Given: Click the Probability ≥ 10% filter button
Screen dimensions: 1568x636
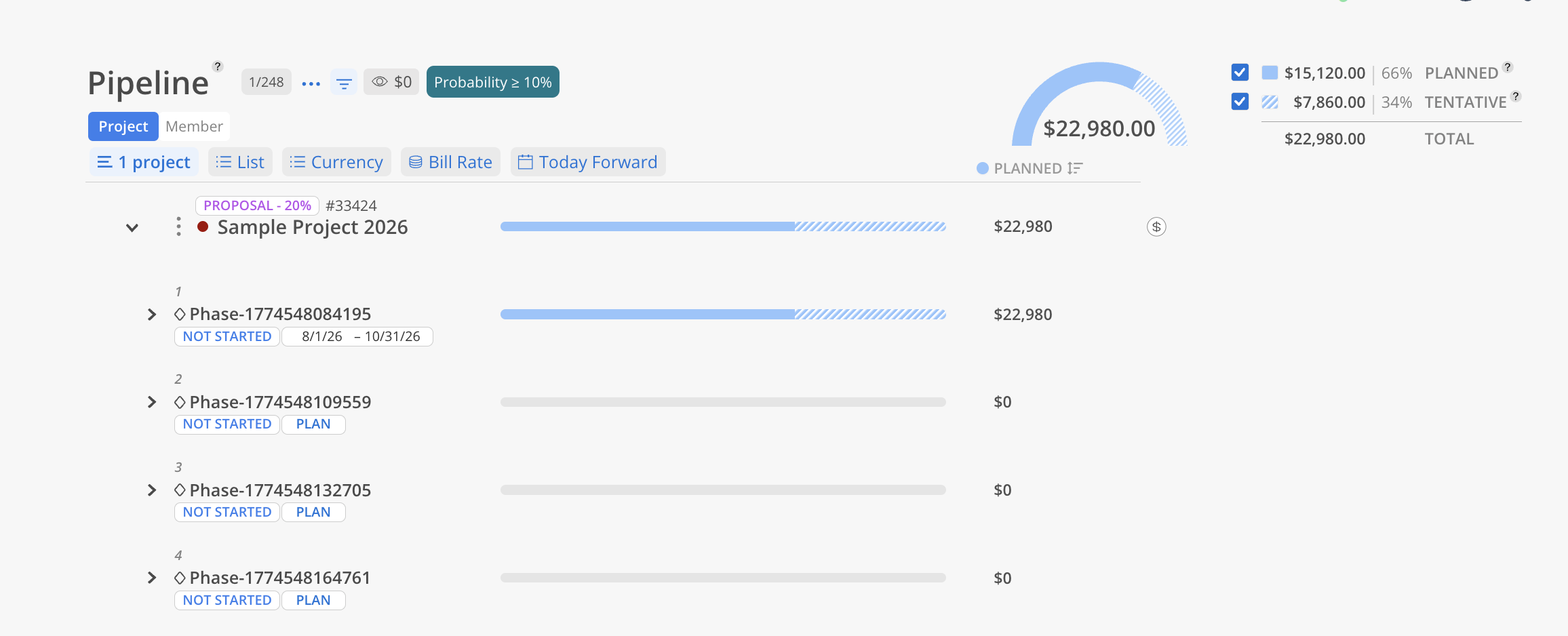Looking at the screenshot, I should click(x=493, y=82).
